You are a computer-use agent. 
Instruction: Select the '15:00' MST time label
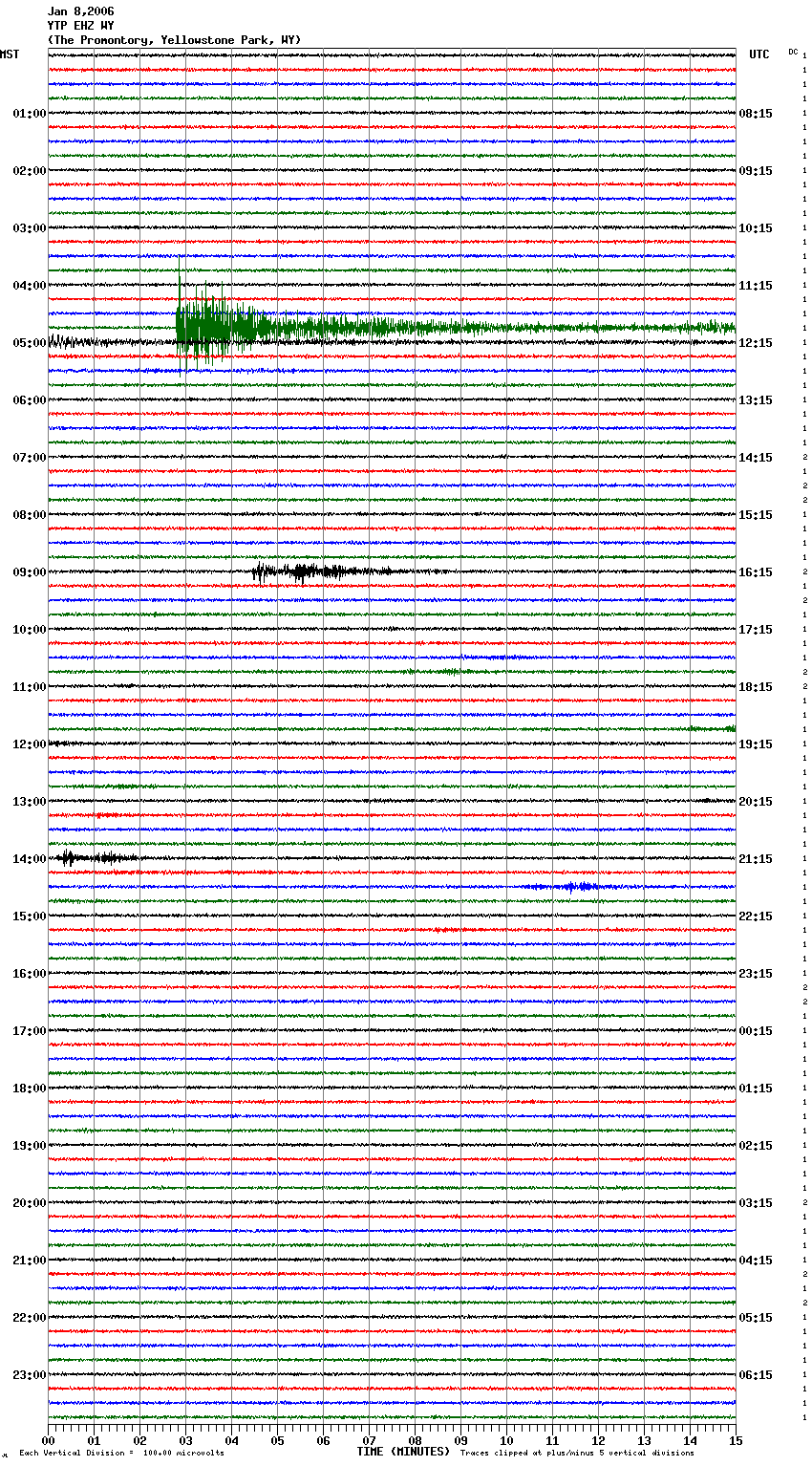(x=29, y=916)
